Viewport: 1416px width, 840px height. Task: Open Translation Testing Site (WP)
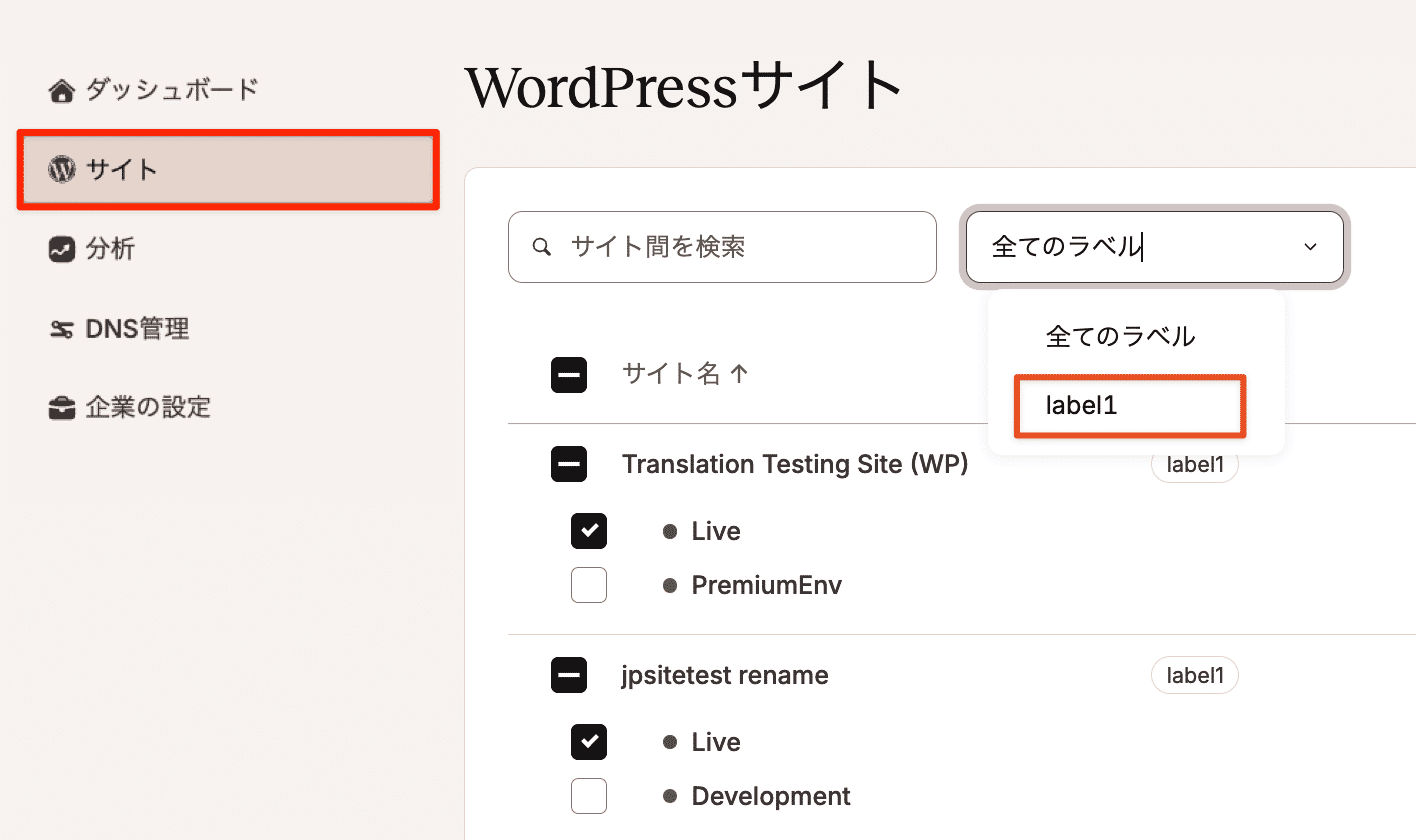click(795, 464)
